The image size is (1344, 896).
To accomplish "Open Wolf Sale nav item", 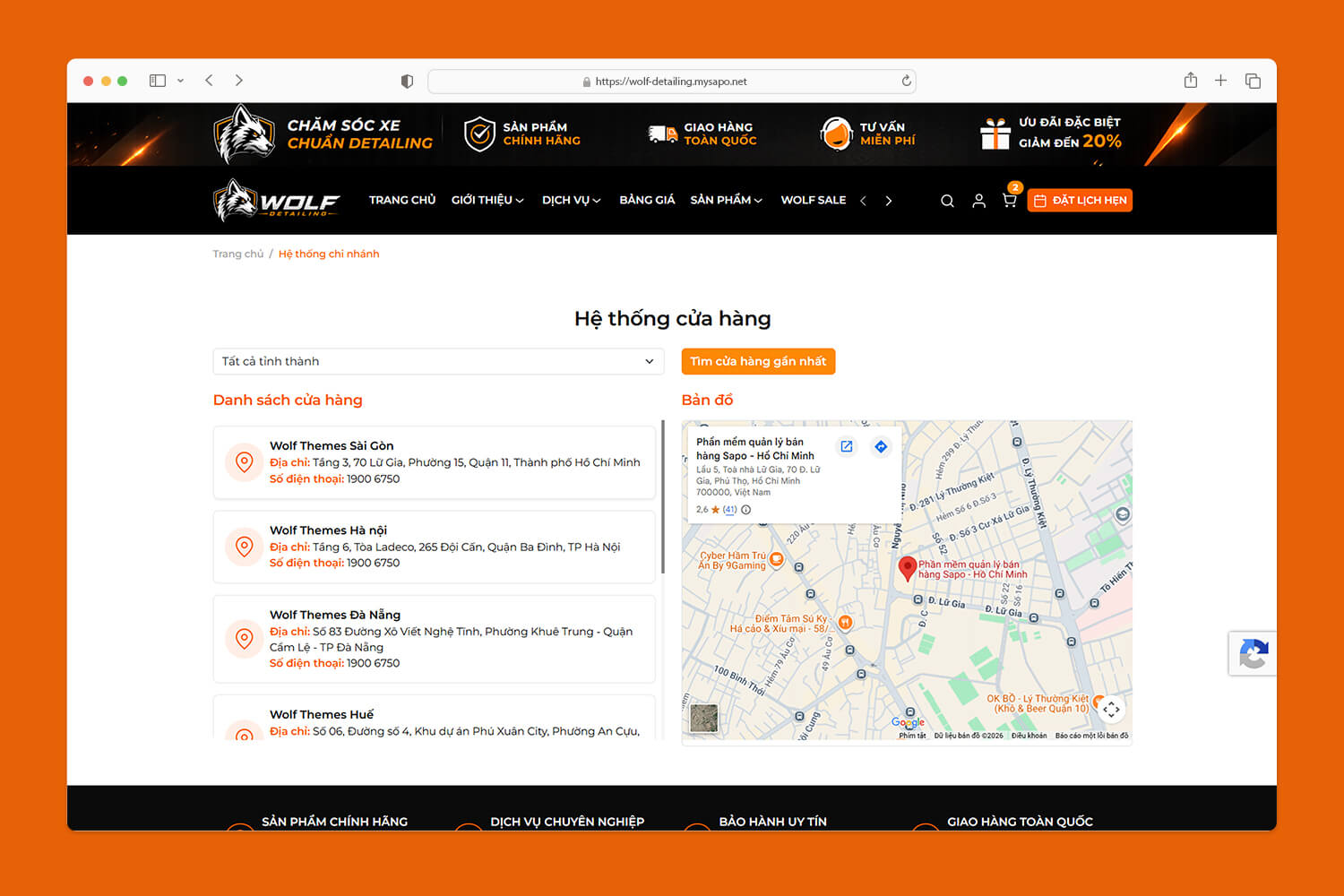I will (814, 200).
